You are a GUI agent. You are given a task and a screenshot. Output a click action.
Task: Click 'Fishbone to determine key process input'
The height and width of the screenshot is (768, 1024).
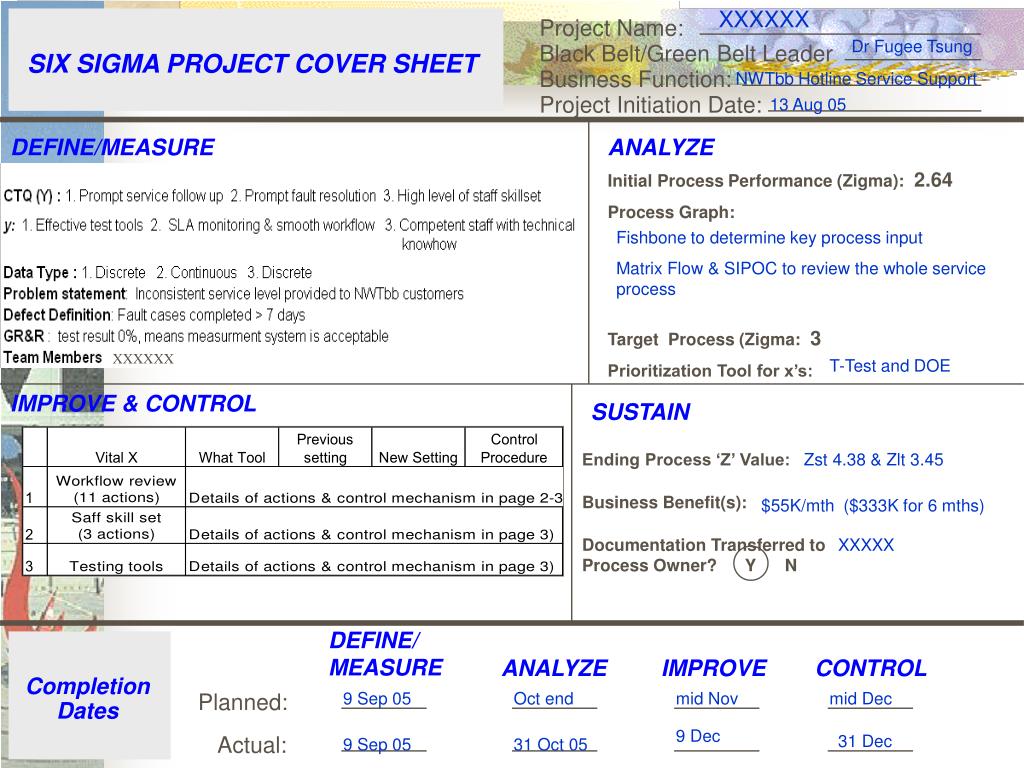tap(769, 238)
